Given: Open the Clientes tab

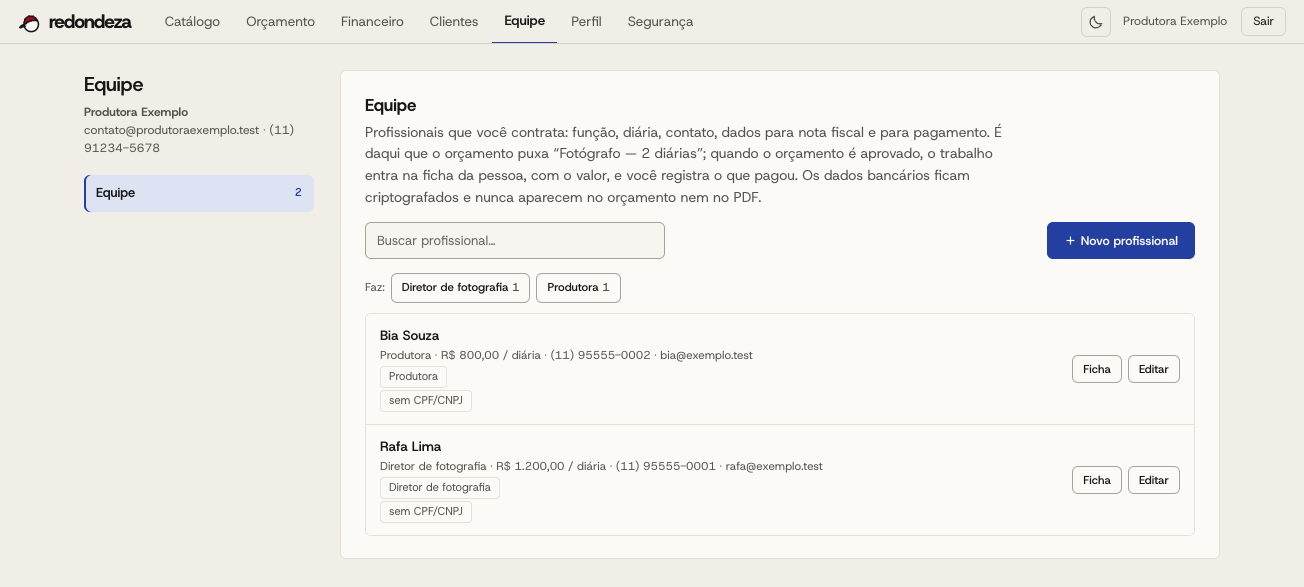Looking at the screenshot, I should (454, 21).
